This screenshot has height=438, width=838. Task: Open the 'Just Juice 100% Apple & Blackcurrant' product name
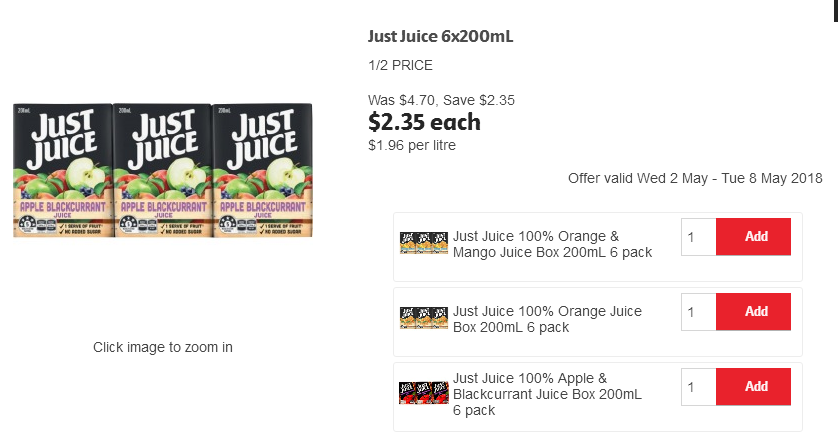[547, 394]
